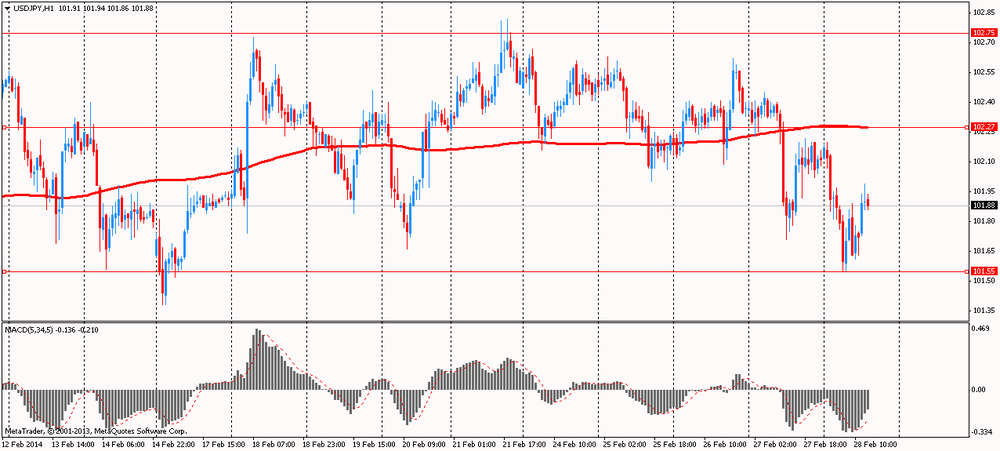Click the 18 Feb 07:00 time label
Screen dimensions: 1000x451
coord(272,442)
